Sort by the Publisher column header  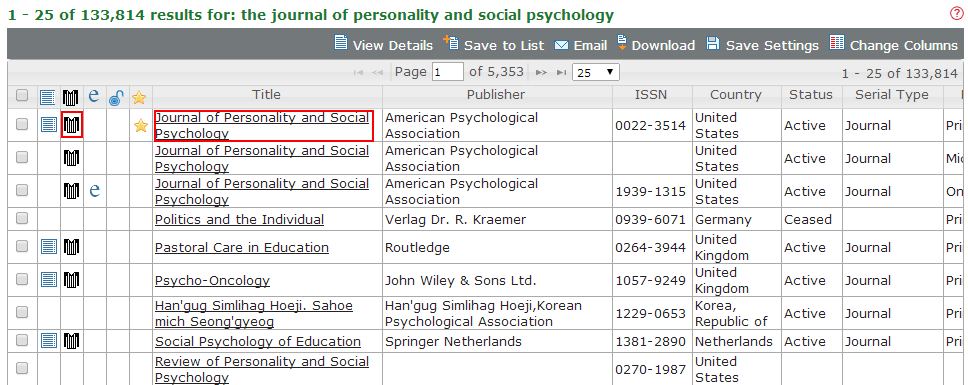[x=496, y=94]
